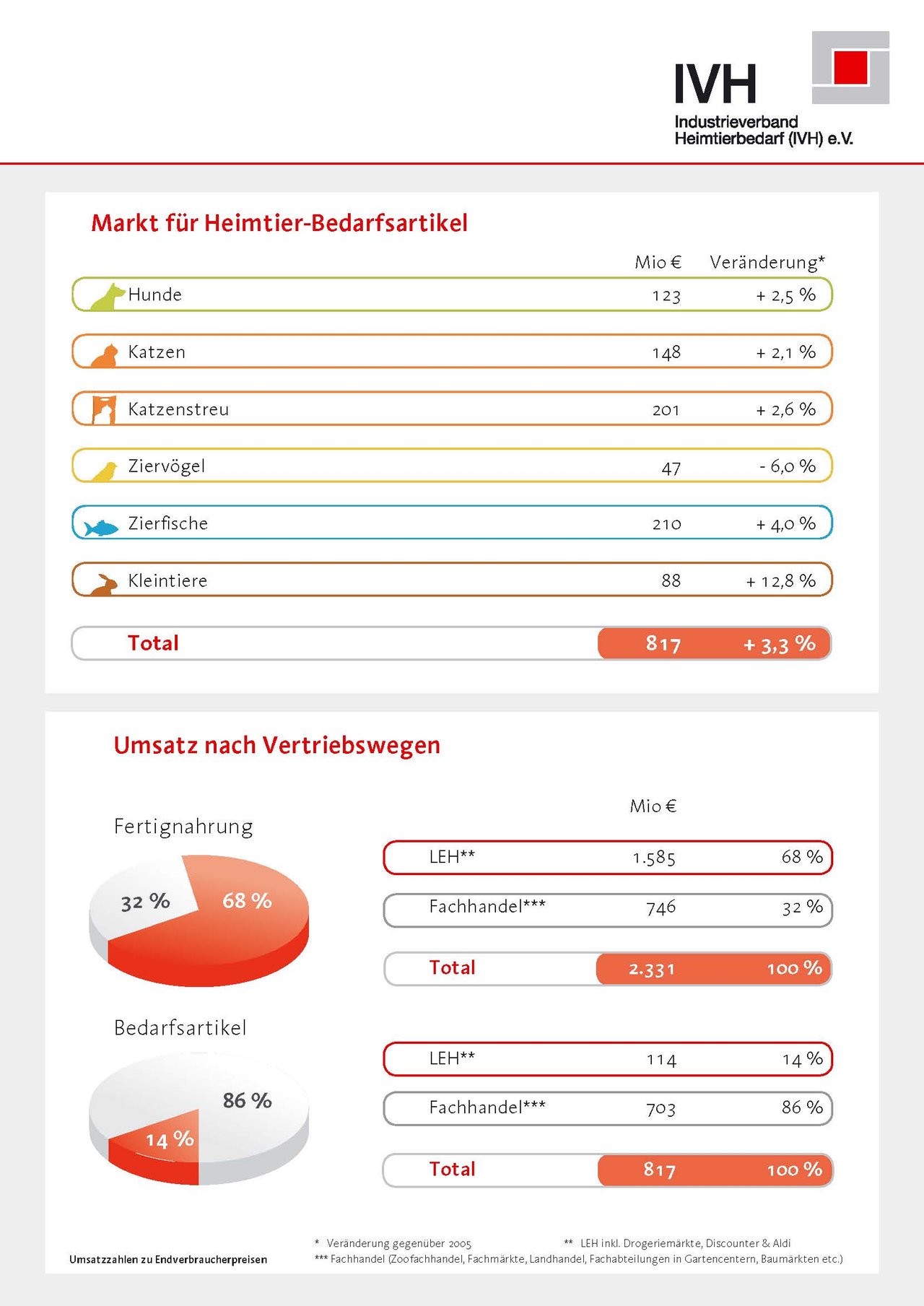Click the yellow bird icon for Ziervögel

point(105,471)
